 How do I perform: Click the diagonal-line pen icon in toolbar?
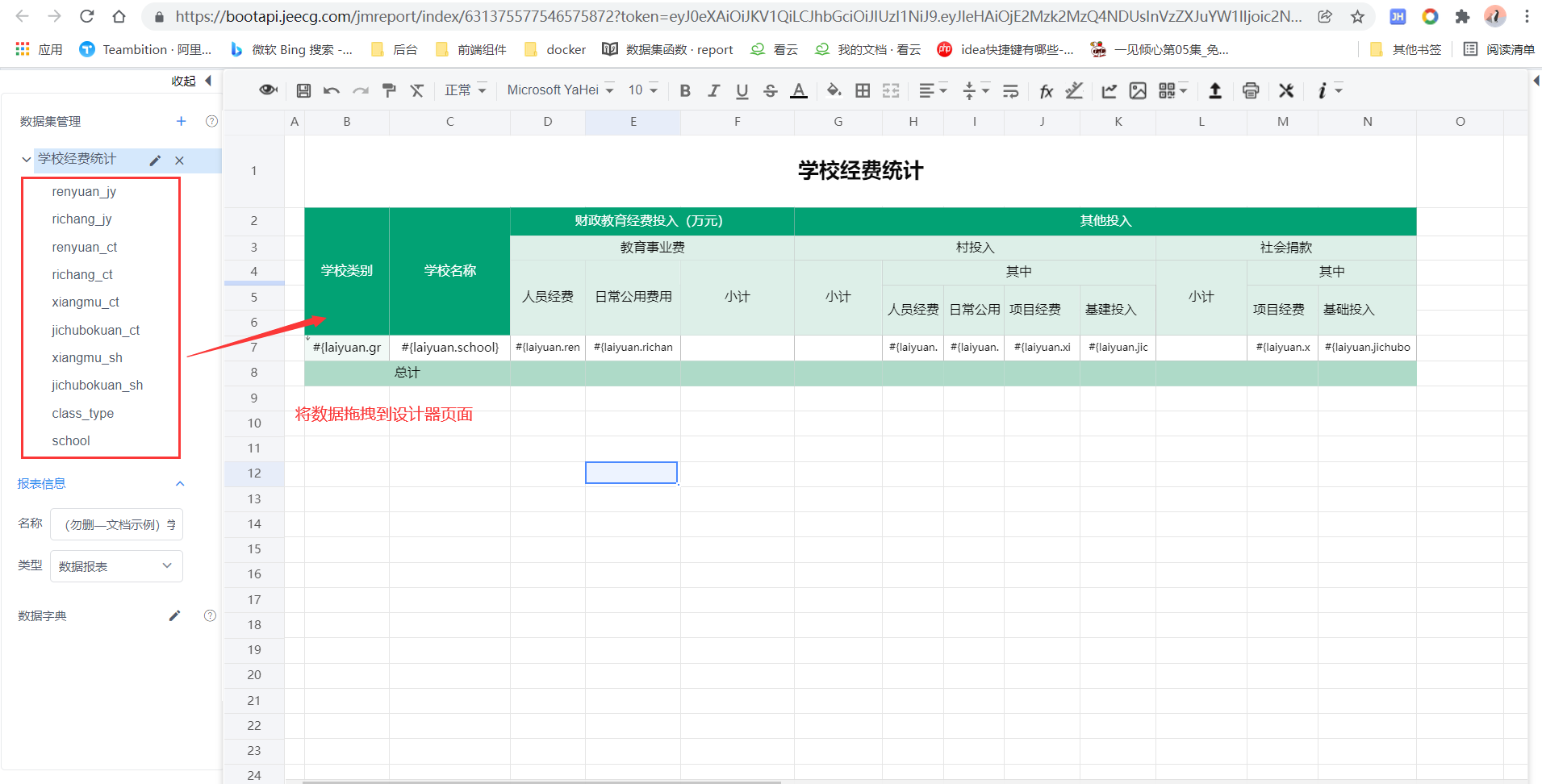click(1074, 90)
